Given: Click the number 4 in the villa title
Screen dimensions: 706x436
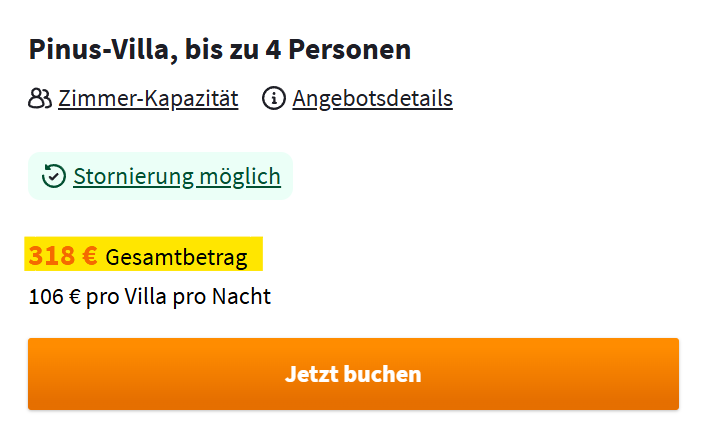Looking at the screenshot, I should click(x=273, y=50).
